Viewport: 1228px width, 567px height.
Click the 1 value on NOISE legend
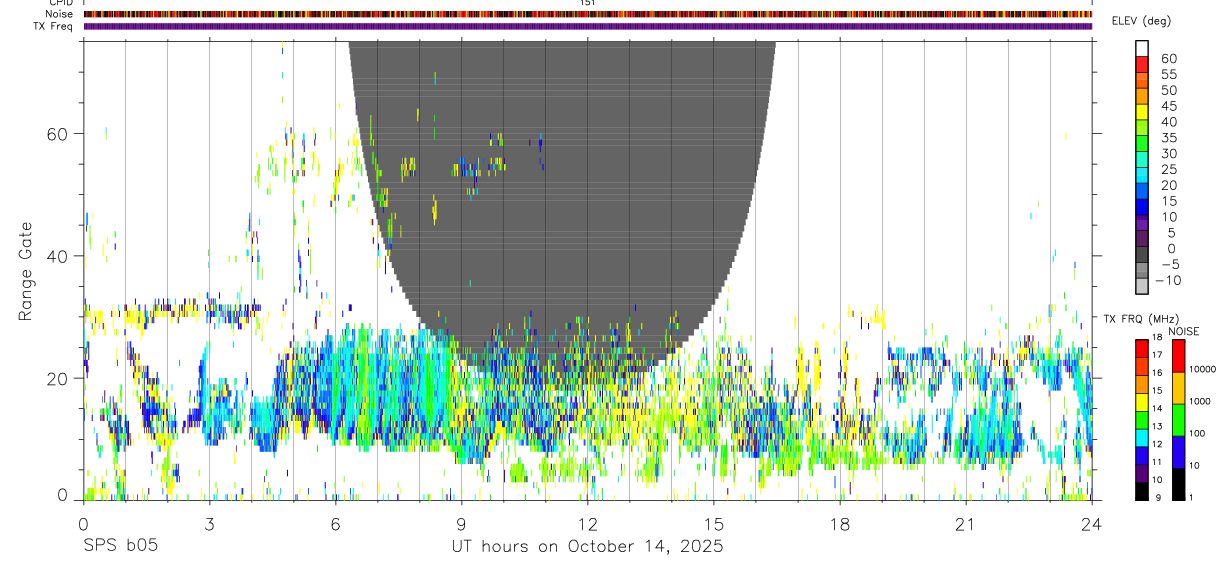tap(1191, 497)
